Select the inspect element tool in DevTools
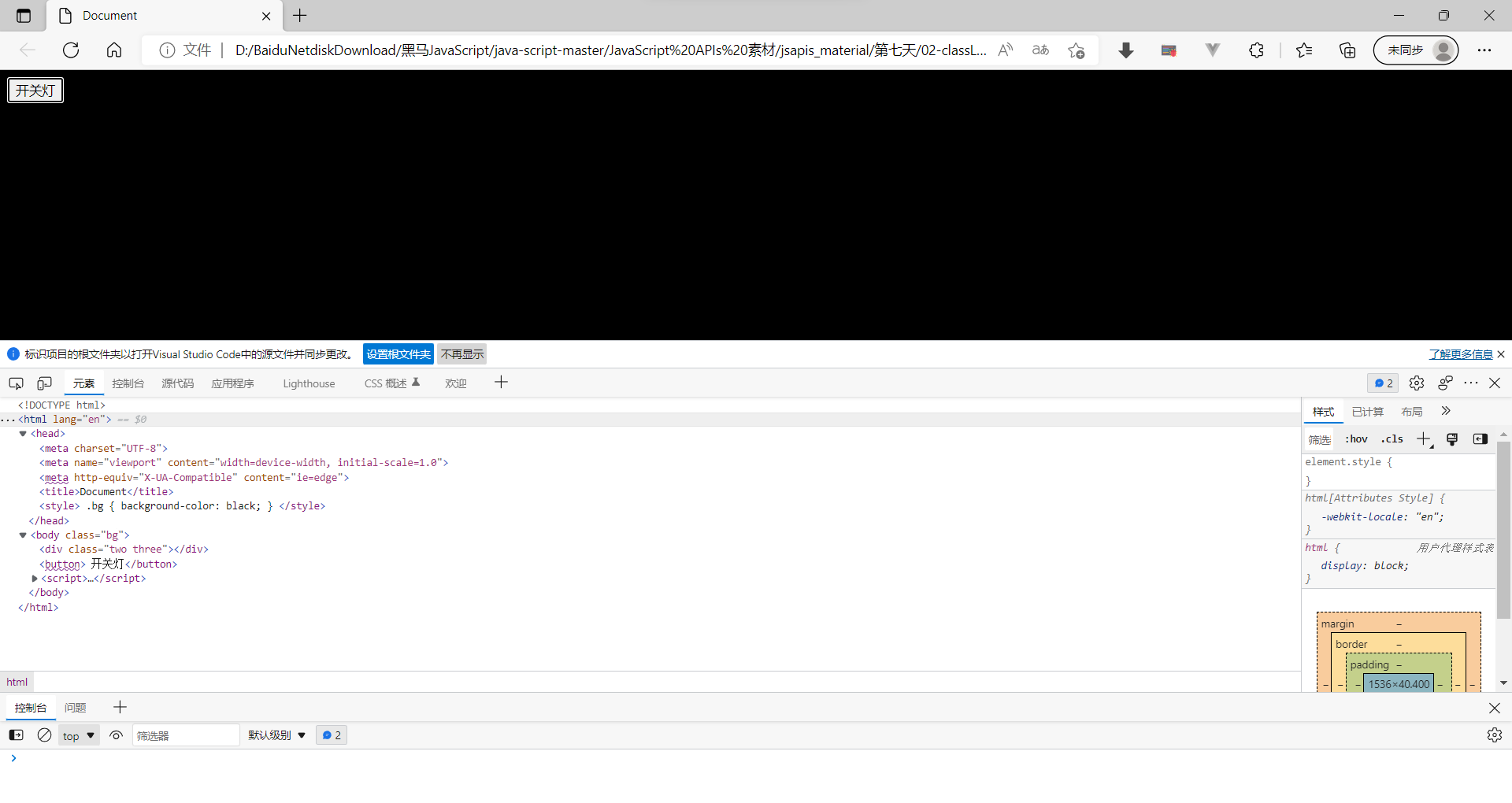 click(16, 383)
